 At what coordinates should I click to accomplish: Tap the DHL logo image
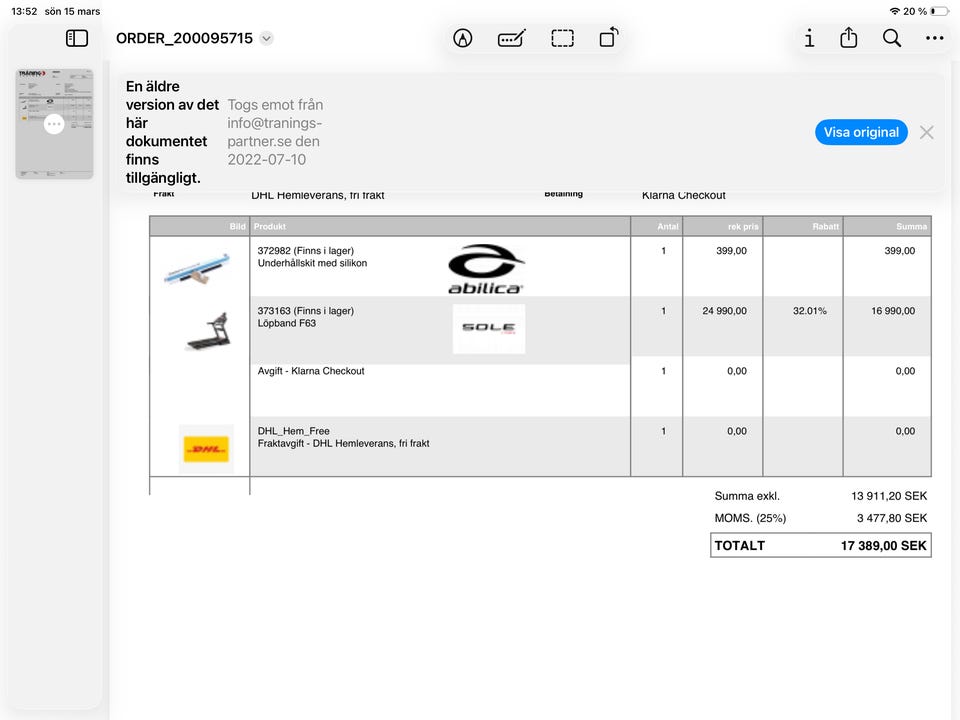pyautogui.click(x=206, y=449)
